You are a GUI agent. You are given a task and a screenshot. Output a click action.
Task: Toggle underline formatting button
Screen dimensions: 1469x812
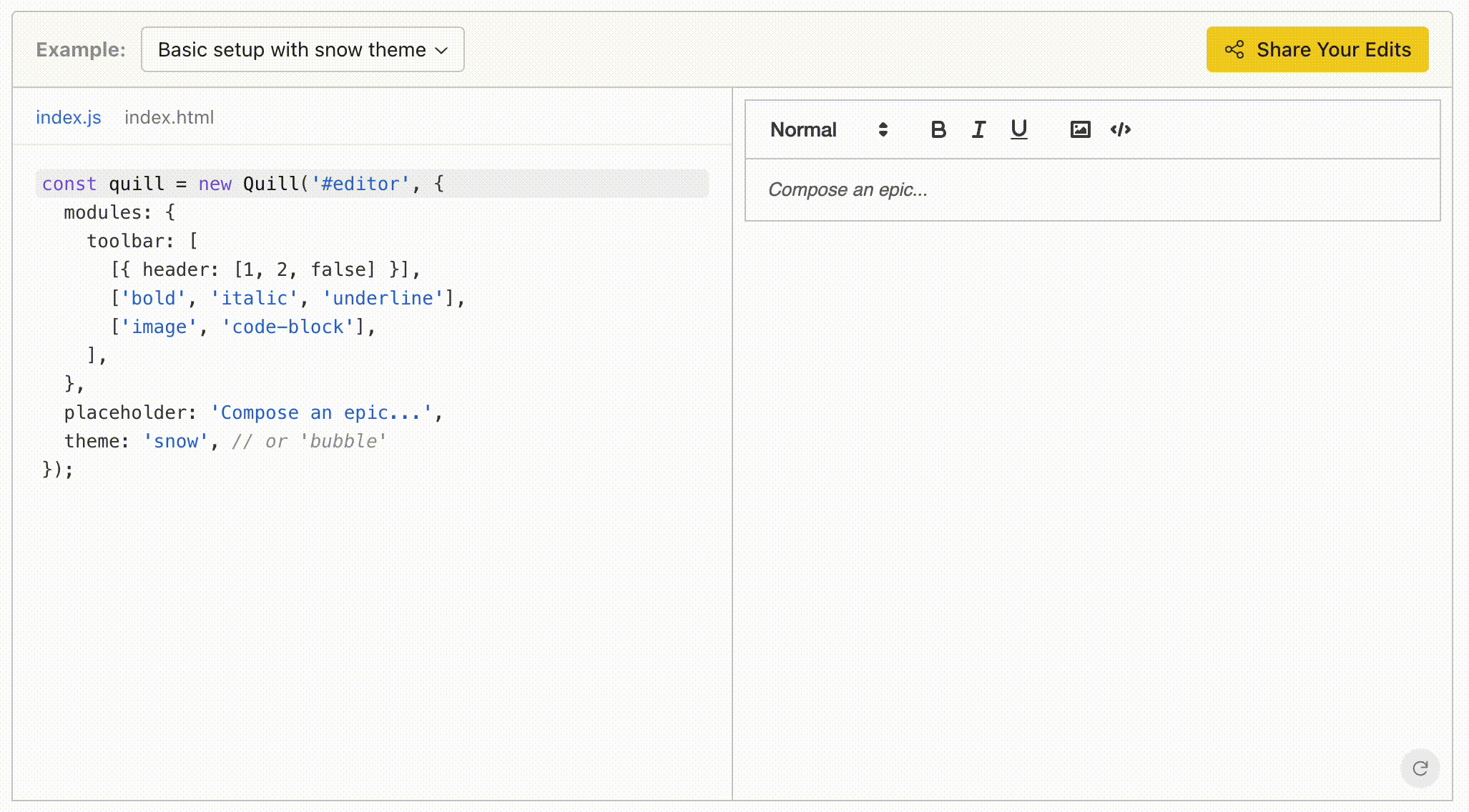coord(1018,129)
